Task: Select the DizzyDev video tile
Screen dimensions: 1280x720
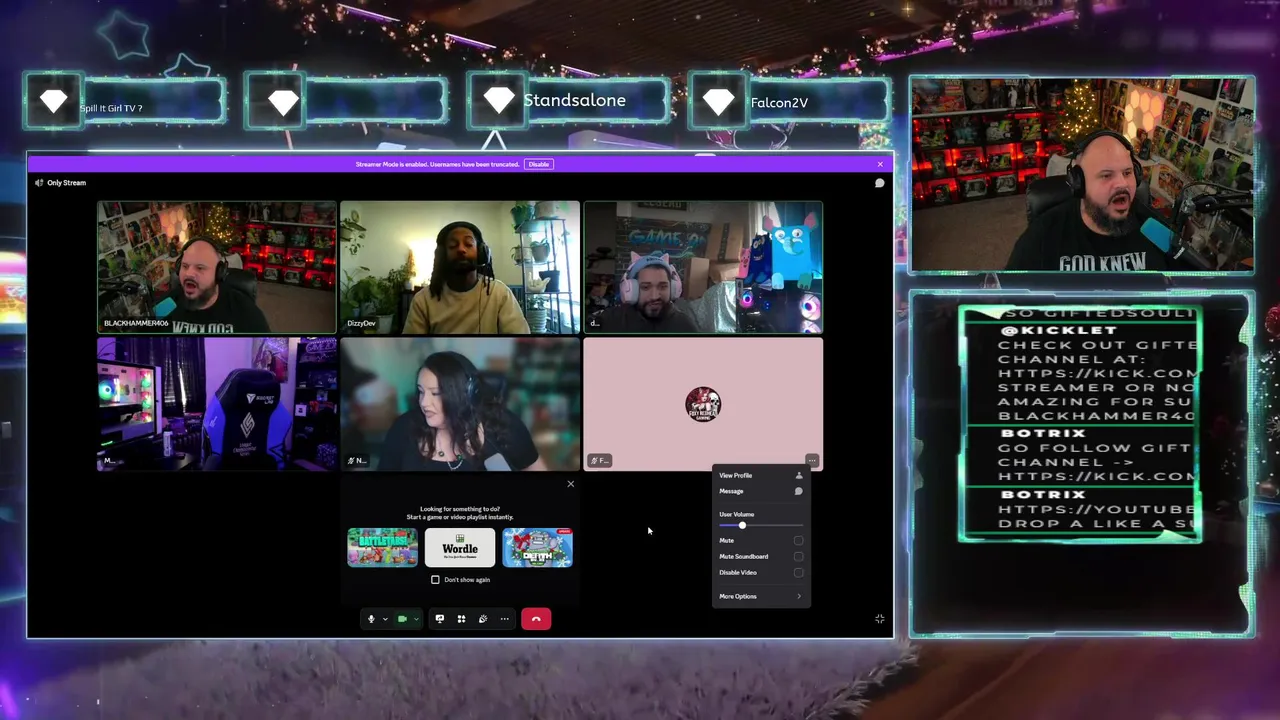Action: coord(460,267)
